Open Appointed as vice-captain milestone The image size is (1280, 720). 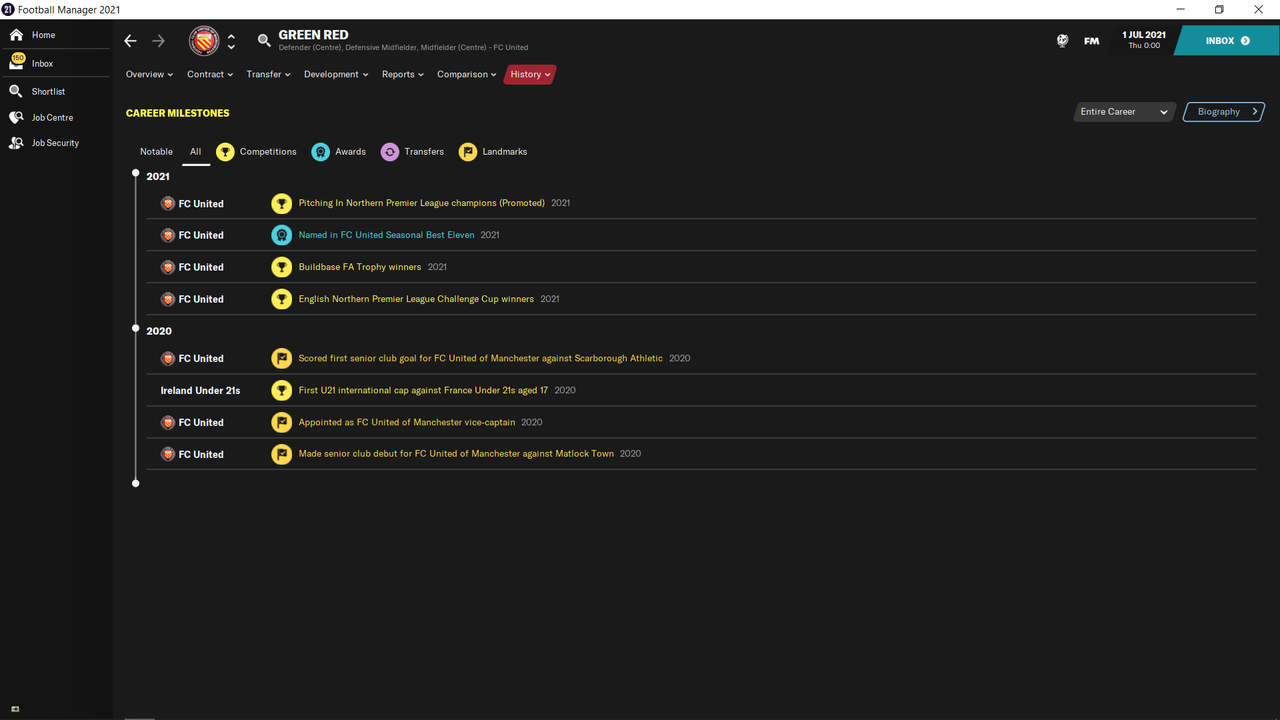pos(407,422)
